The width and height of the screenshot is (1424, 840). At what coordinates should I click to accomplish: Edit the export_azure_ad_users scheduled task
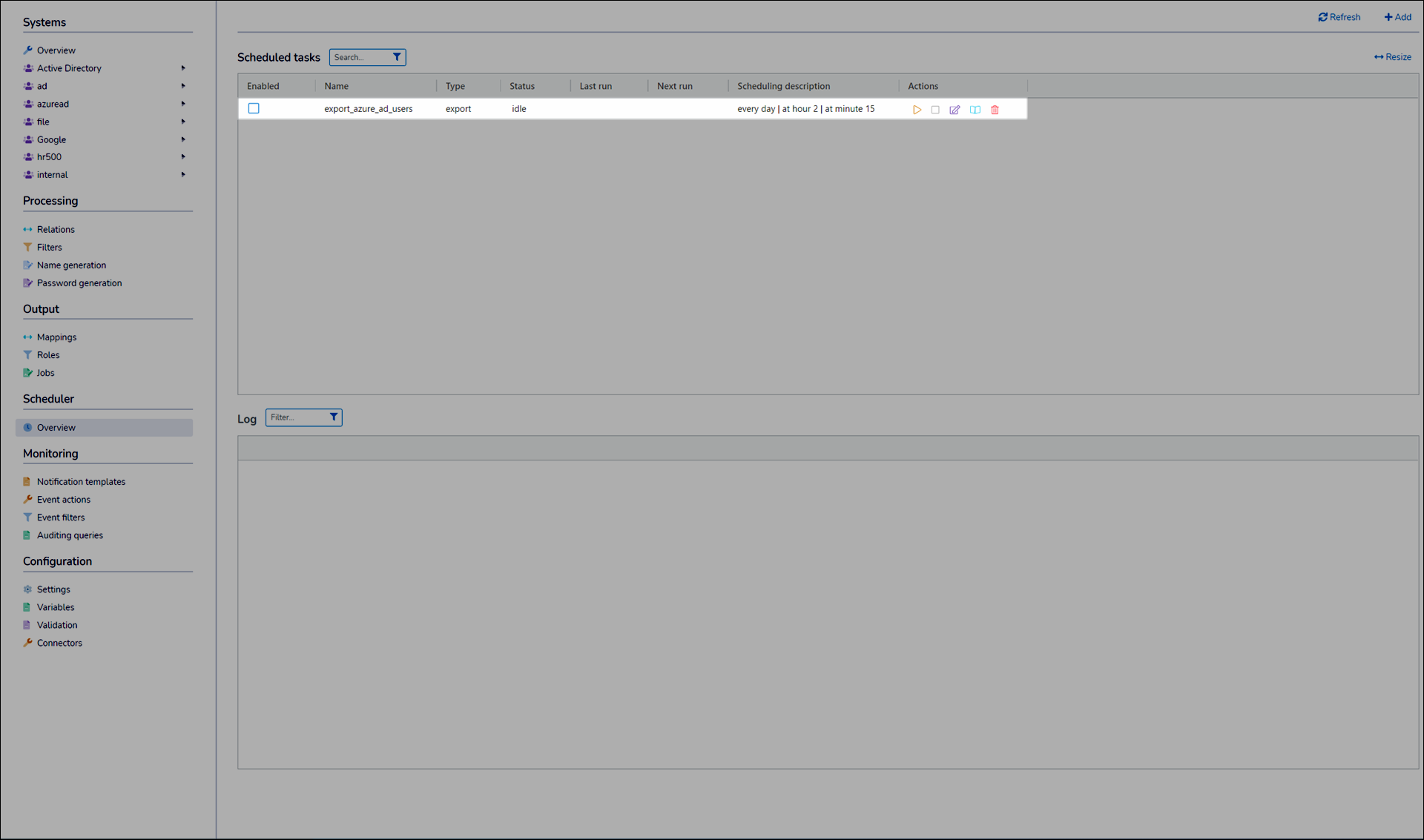[x=955, y=110]
